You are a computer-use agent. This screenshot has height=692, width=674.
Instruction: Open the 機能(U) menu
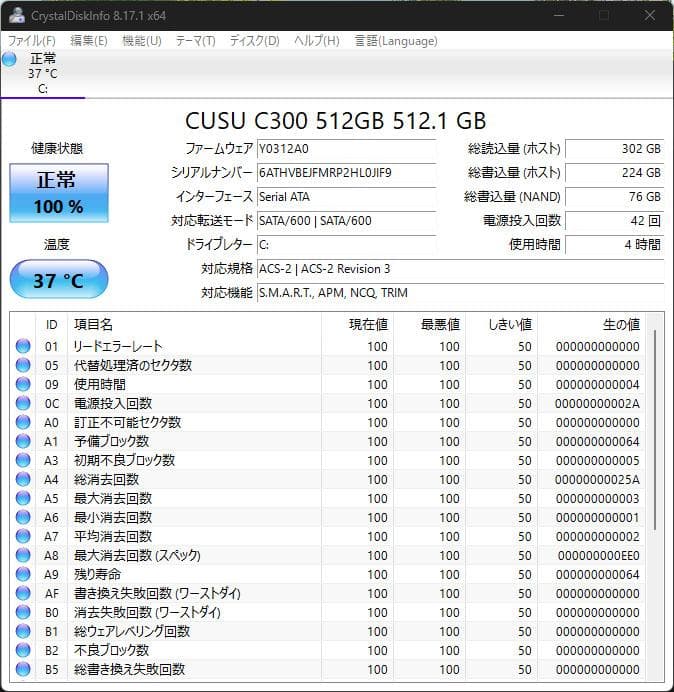142,41
